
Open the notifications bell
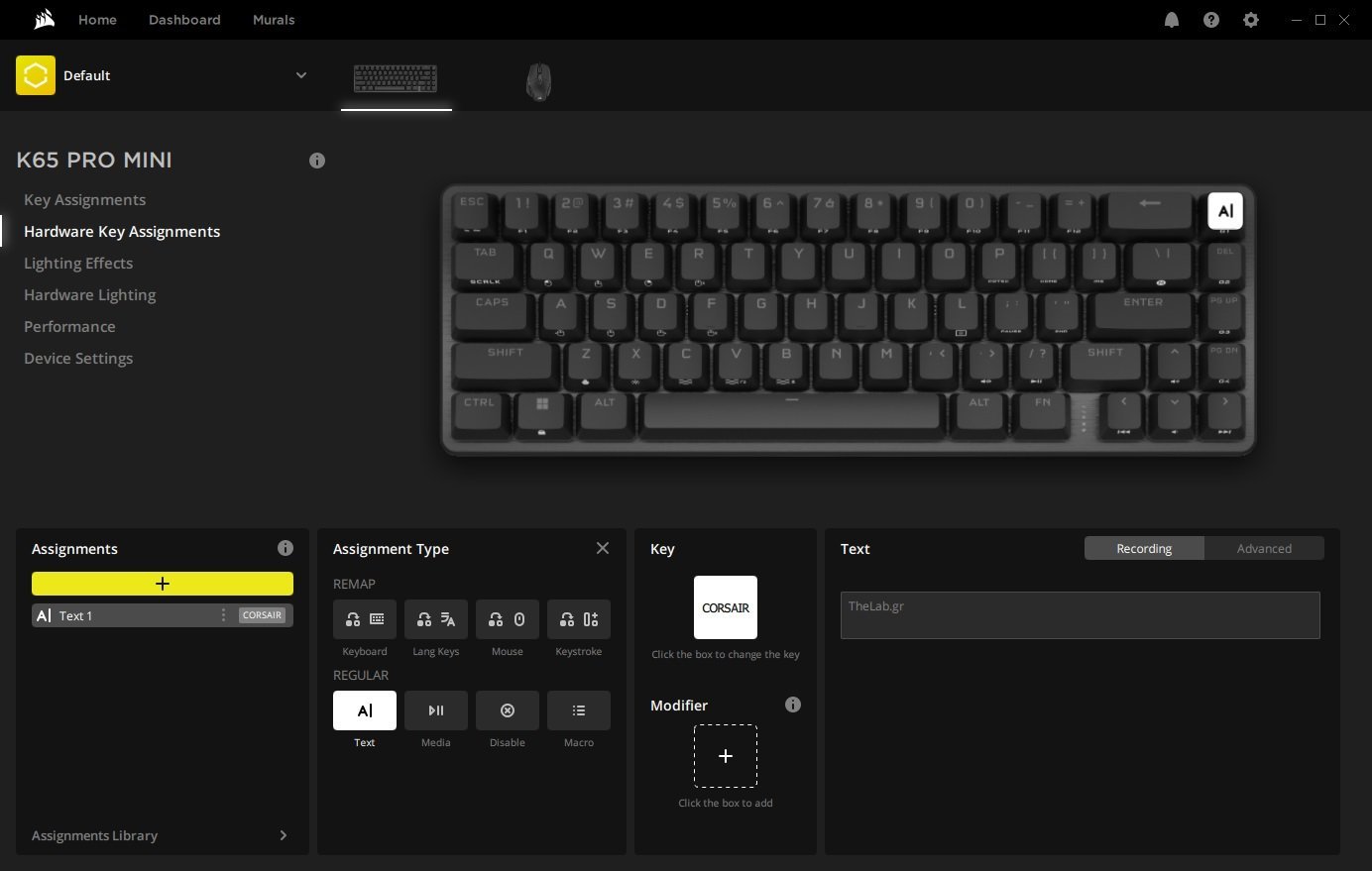point(1172,20)
